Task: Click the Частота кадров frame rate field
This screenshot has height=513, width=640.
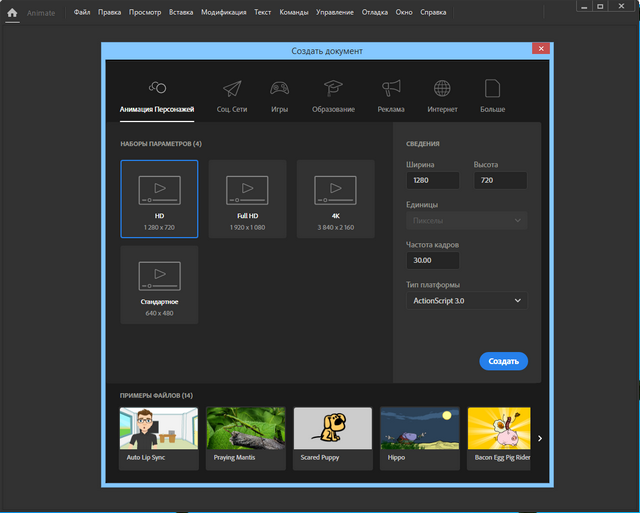Action: (x=432, y=261)
